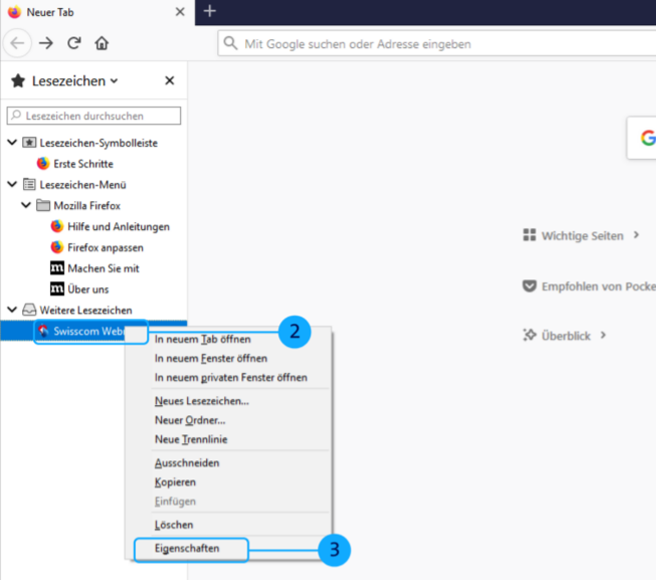Open a new tab with plus button

pos(209,11)
